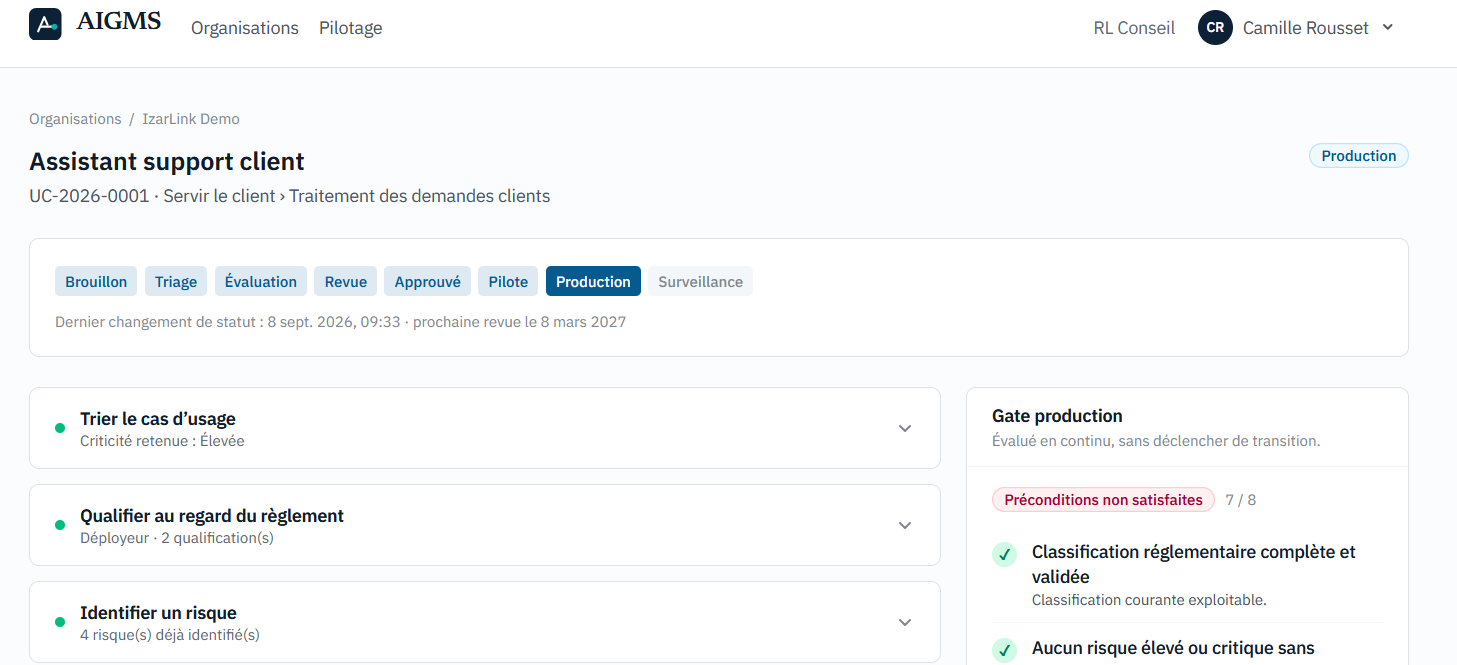Click the Préconditions non satisfaites badge
This screenshot has height=665, width=1457.
tap(1103, 500)
